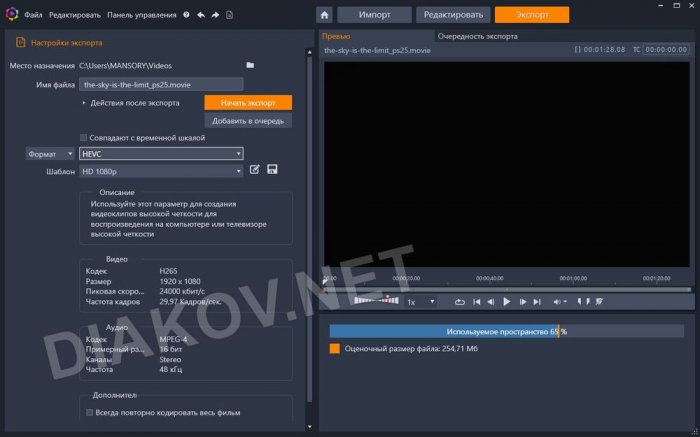Open the help question mark icon

186,15
